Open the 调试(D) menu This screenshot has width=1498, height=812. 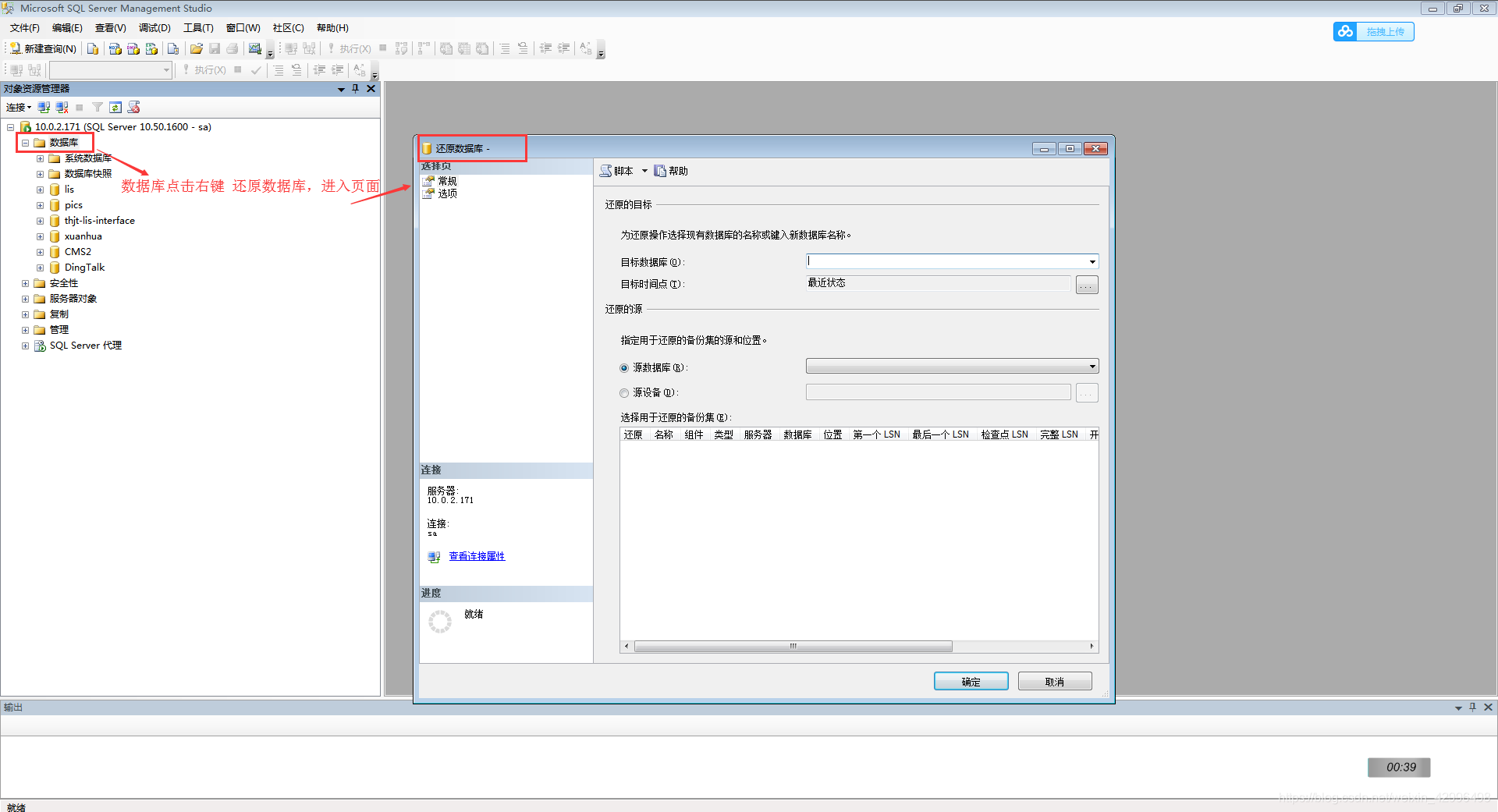click(x=154, y=28)
